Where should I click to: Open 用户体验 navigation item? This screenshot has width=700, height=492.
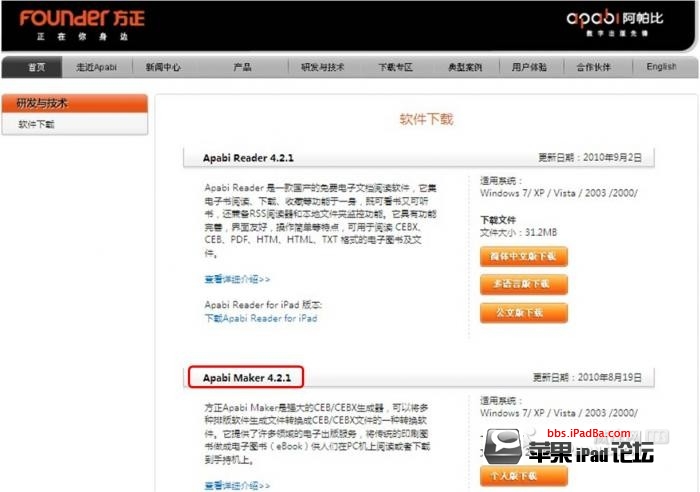[x=529, y=67]
